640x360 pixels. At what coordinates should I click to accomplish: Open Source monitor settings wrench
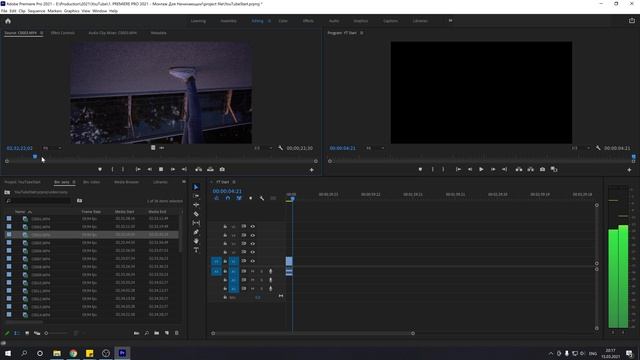tap(280, 148)
